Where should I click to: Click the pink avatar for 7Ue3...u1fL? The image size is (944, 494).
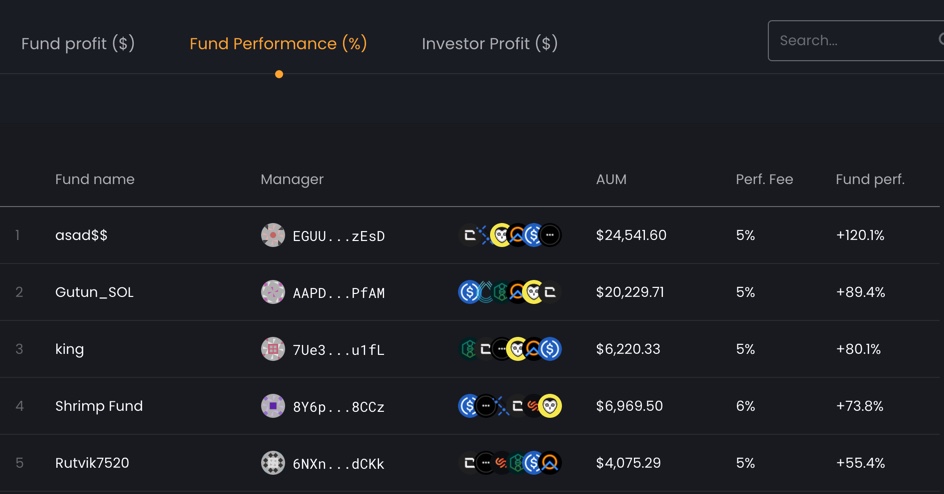coord(273,349)
